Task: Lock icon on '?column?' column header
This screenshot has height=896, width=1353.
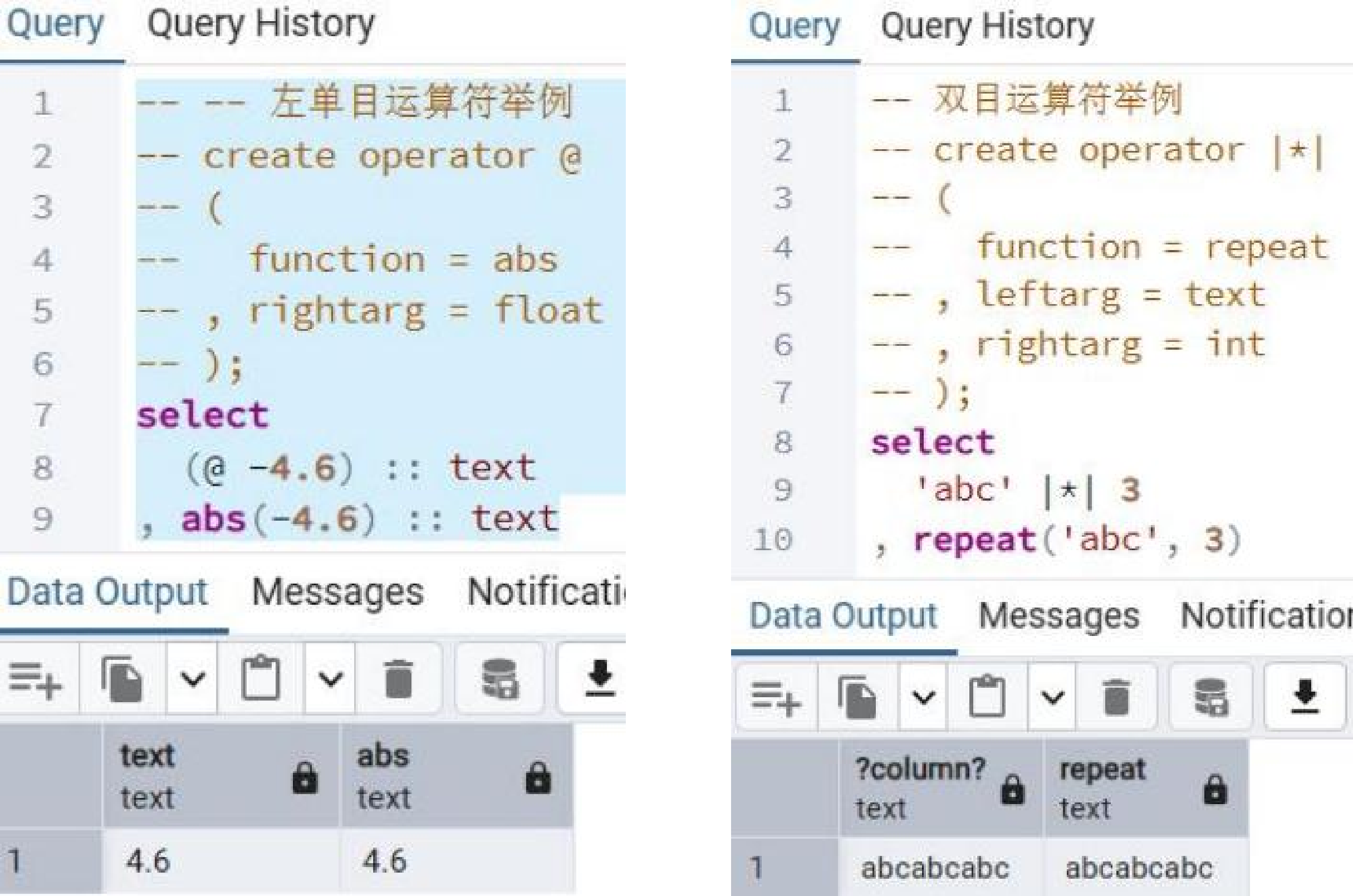Action: [1012, 789]
